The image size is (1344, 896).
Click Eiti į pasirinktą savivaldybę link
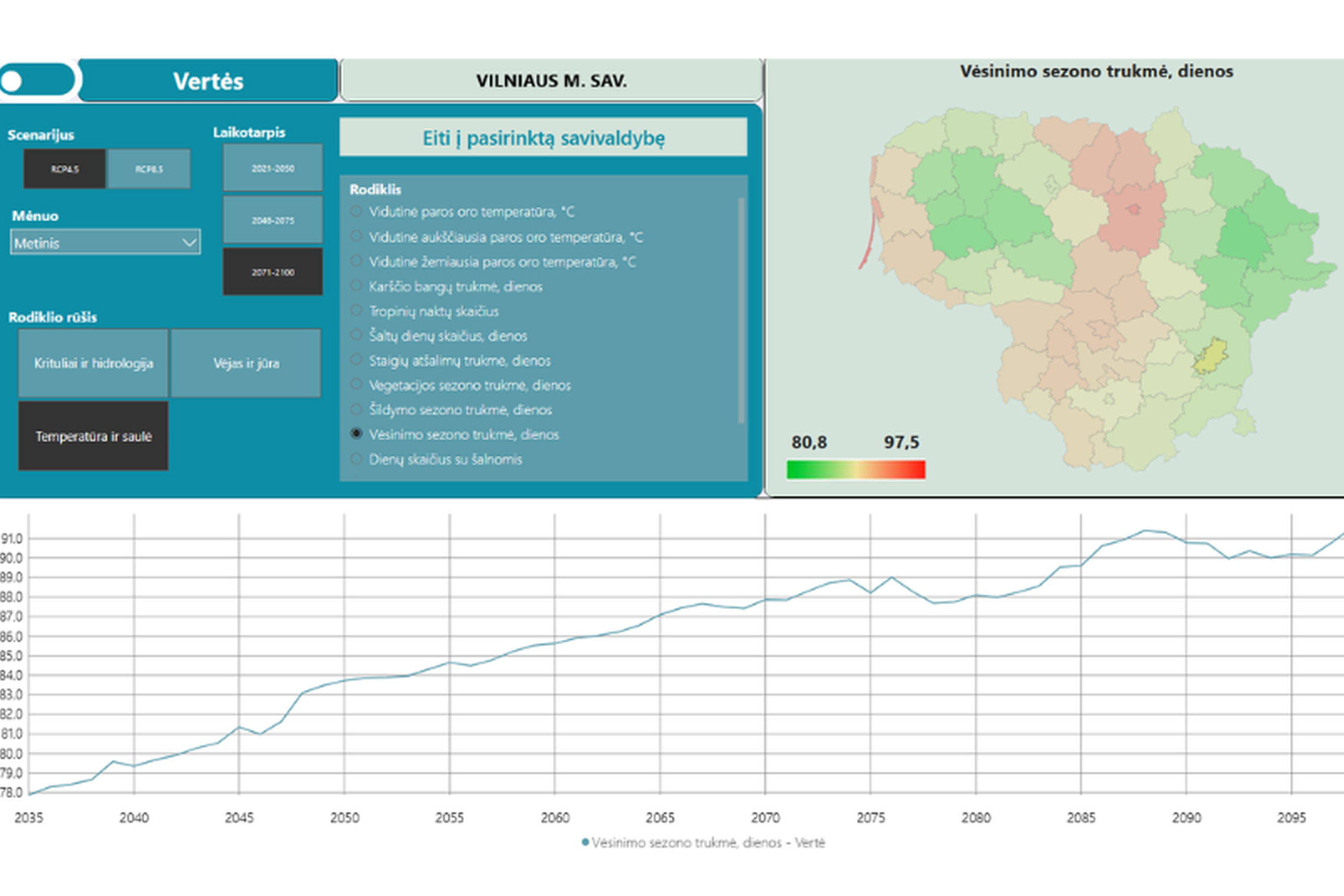coord(543,138)
